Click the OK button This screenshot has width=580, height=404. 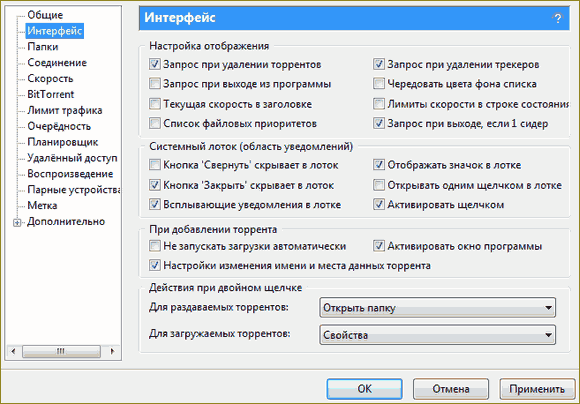(364, 389)
